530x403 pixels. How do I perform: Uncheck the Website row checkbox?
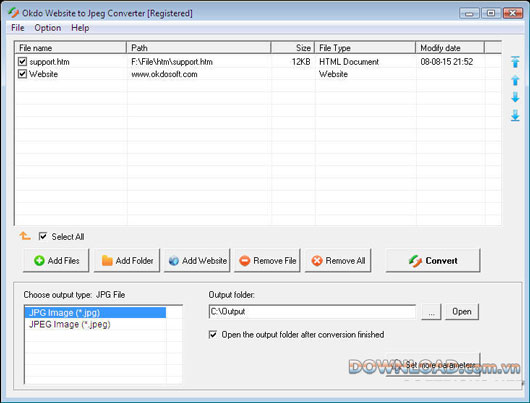[x=22, y=74]
